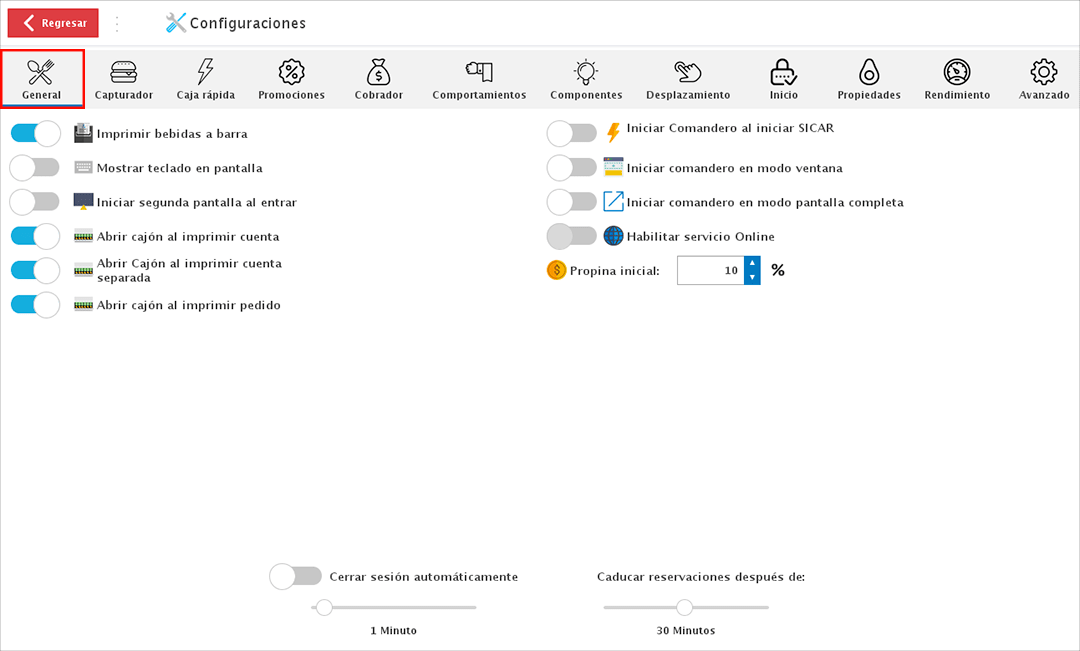Viewport: 1080px width, 651px height.
Task: Open the Avanzado gear settings
Action: pyautogui.click(x=1043, y=78)
